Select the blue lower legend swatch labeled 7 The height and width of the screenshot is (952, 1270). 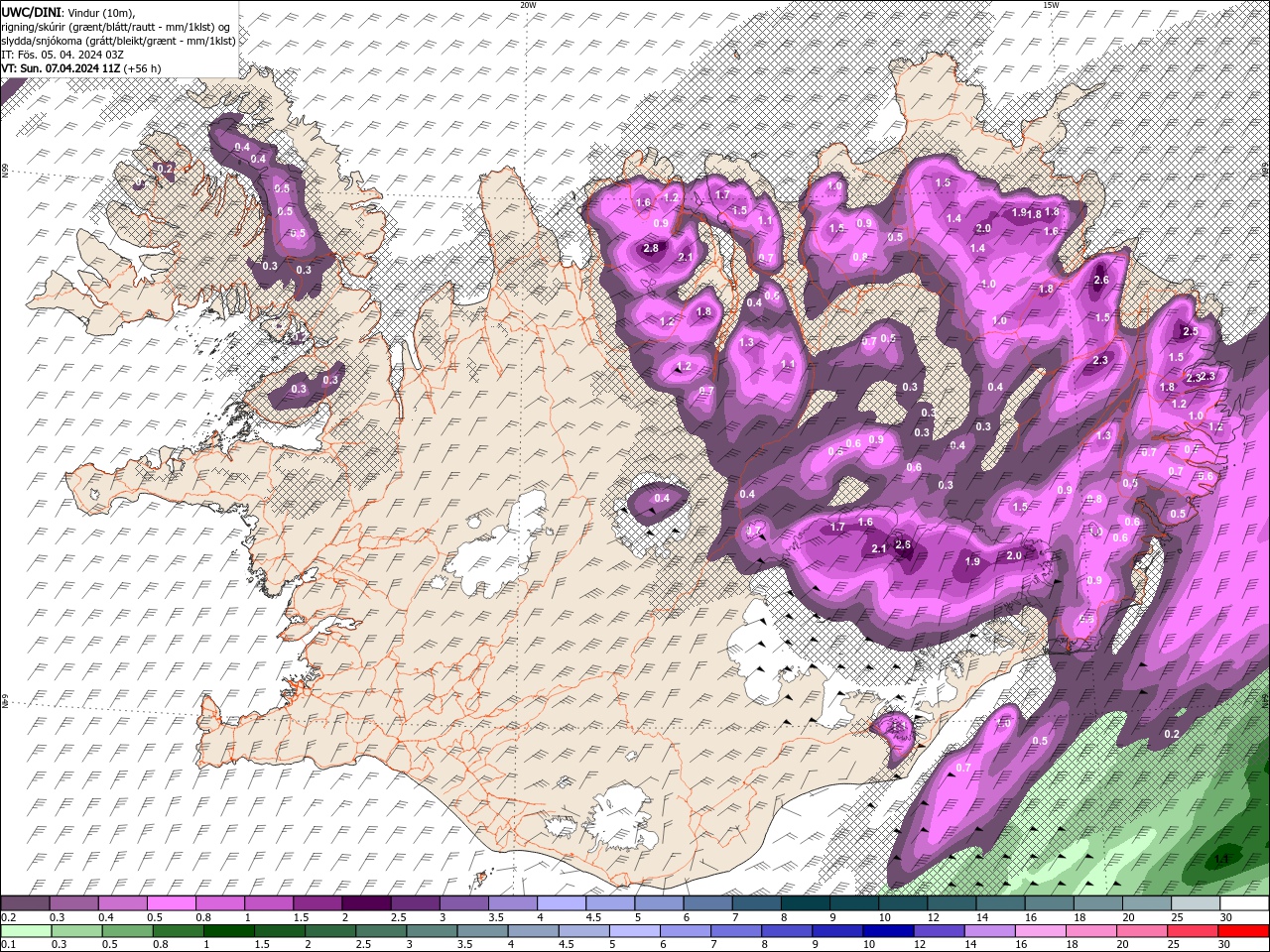click(x=736, y=931)
